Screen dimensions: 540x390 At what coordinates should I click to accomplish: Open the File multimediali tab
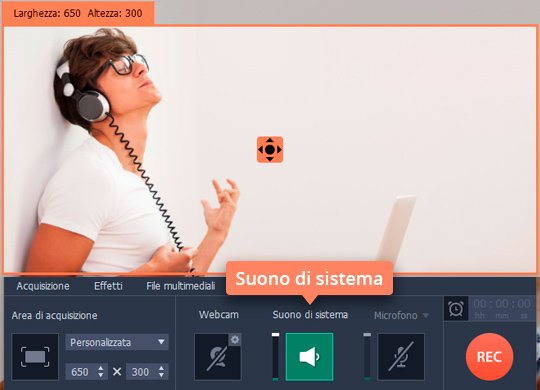[180, 286]
